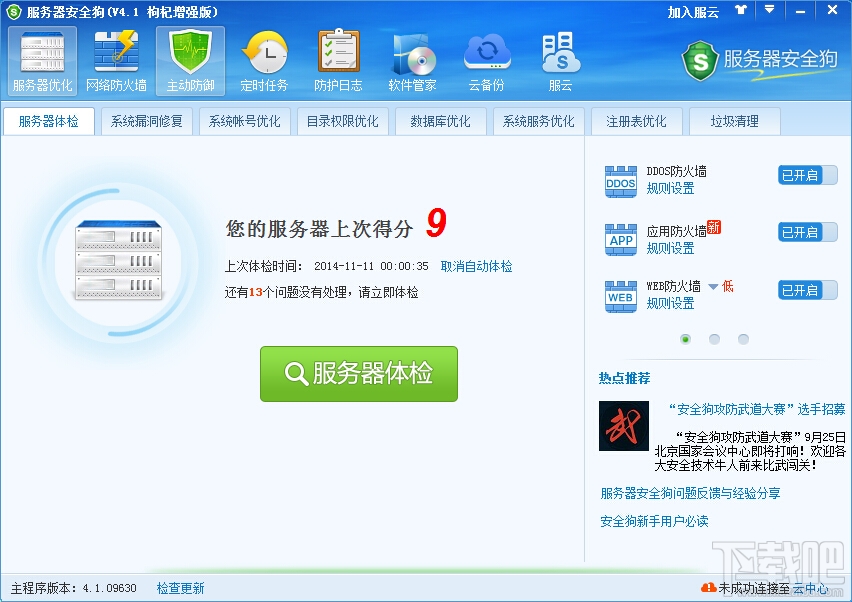Viewport: 852px width, 602px height.
Task: Click the 取消自动体检 link
Action: click(477, 266)
